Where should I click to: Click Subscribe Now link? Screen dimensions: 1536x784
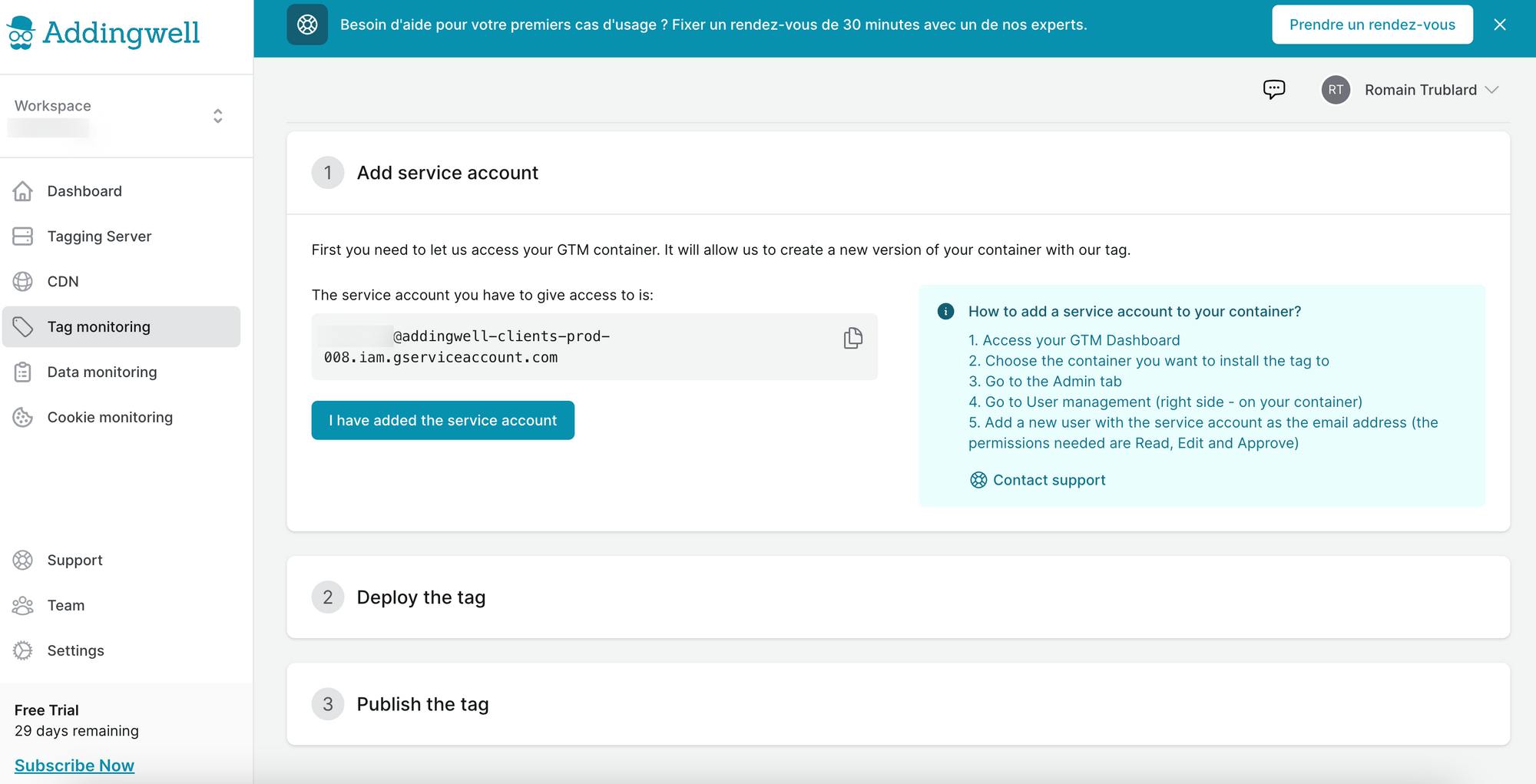click(x=74, y=766)
